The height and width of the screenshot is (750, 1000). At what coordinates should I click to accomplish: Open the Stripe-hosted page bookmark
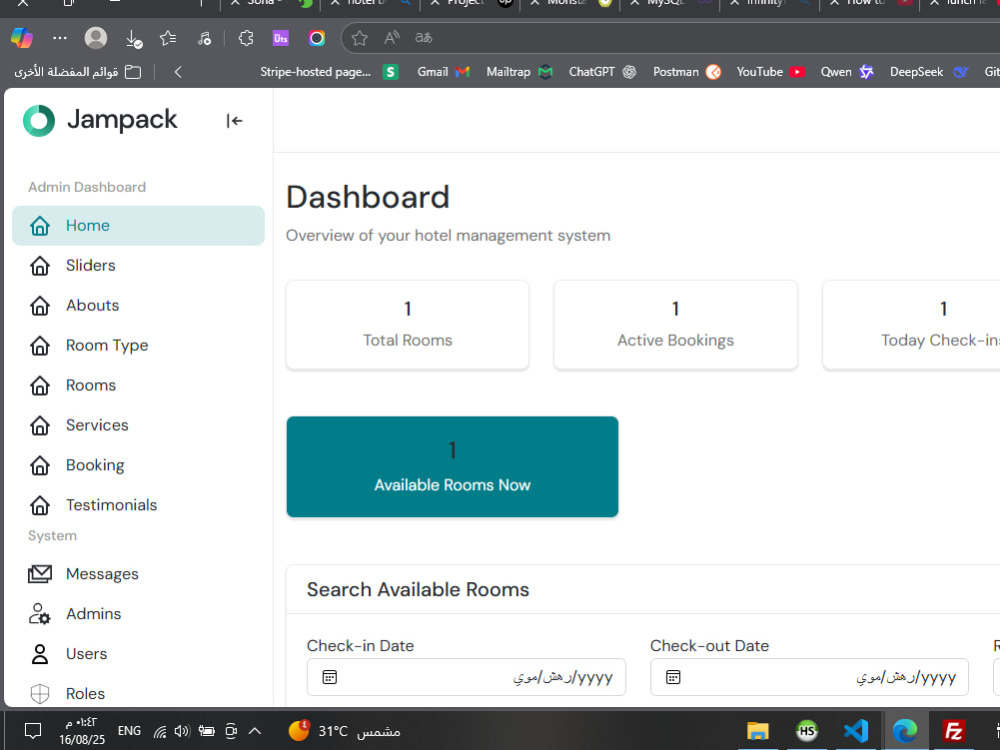click(329, 72)
